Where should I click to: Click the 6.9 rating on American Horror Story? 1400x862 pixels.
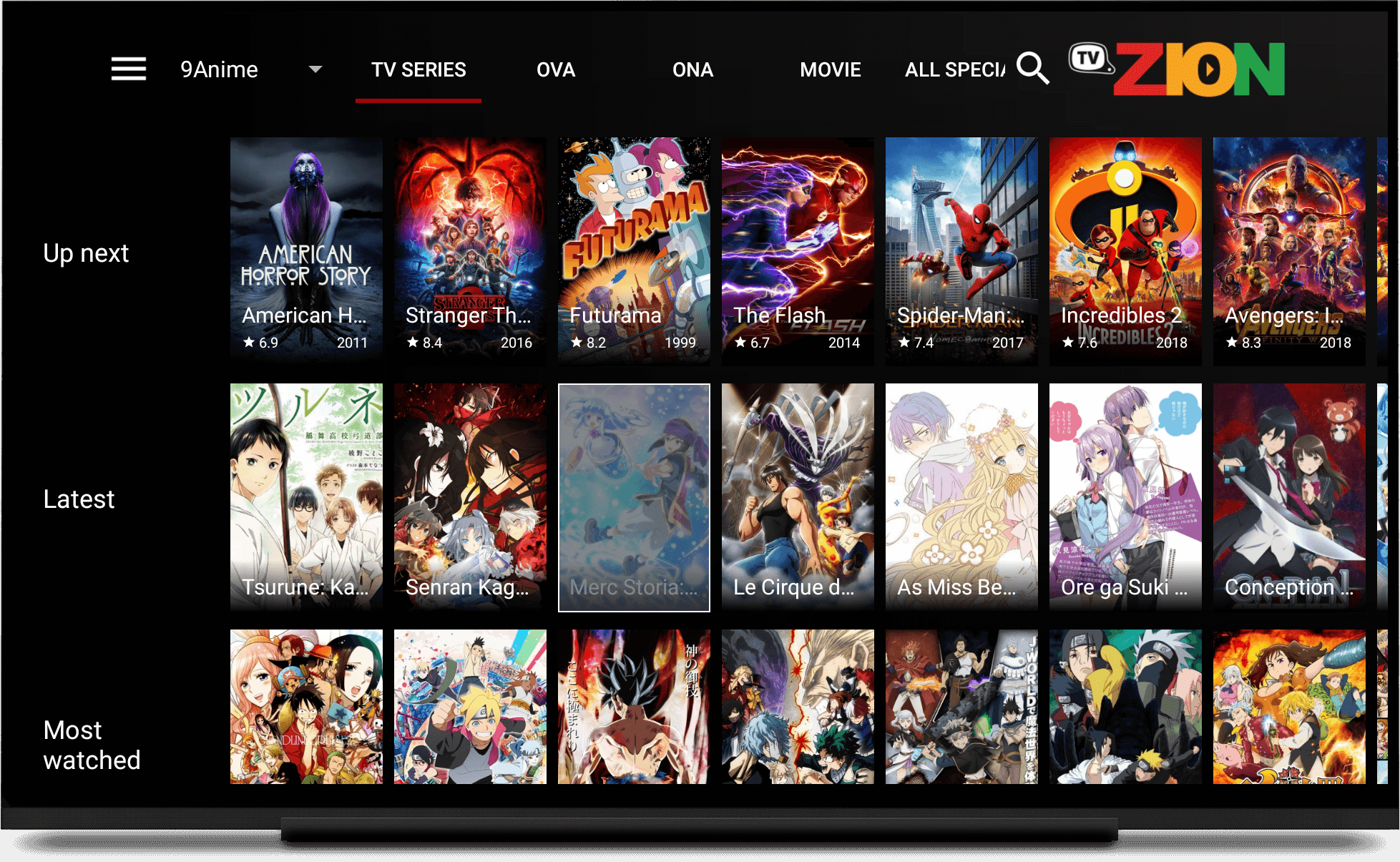click(x=260, y=343)
